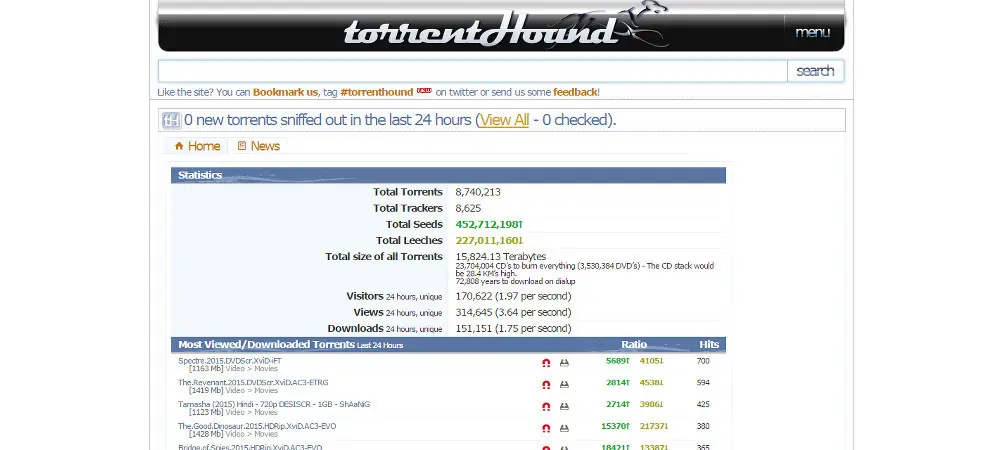
Task: Click the Total Leeches value 227,011,160
Action: point(489,240)
